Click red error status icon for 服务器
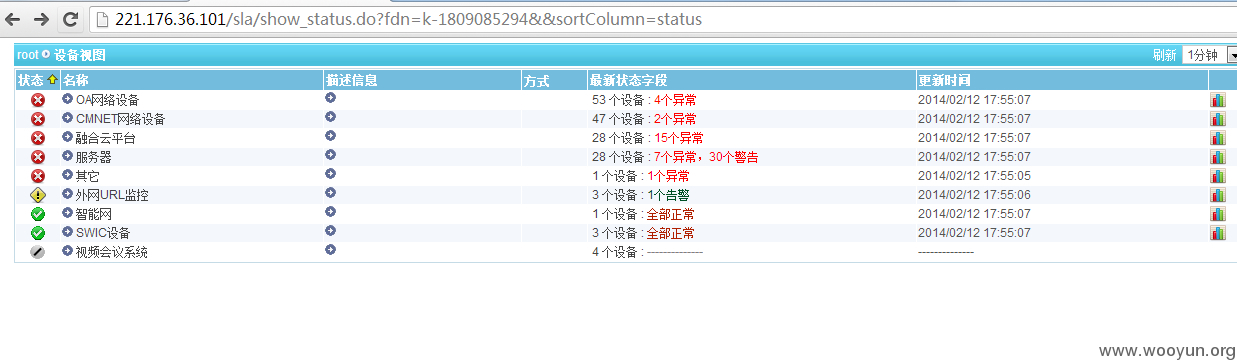 click(38, 156)
